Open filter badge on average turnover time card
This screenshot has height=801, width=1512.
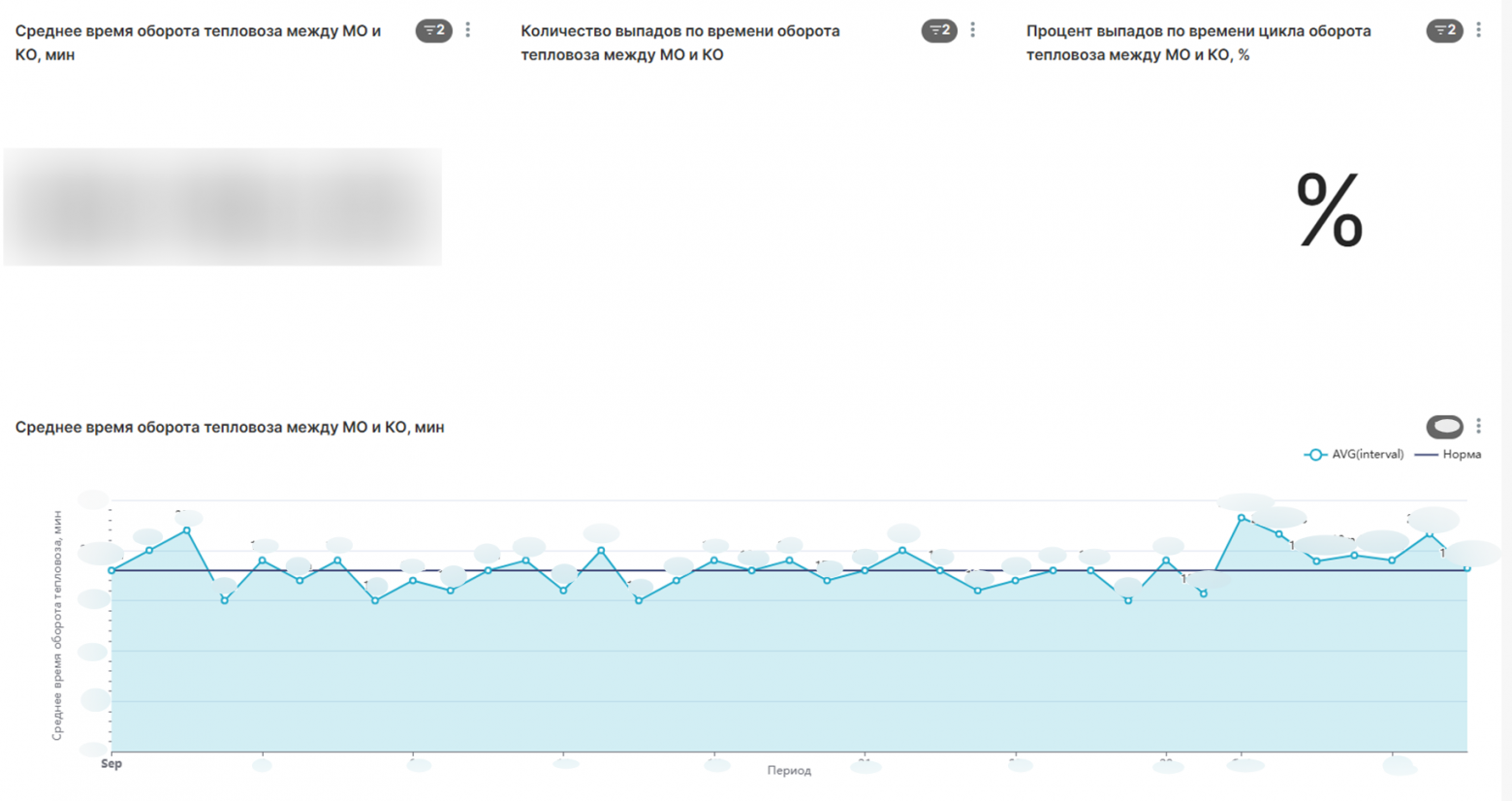[433, 31]
